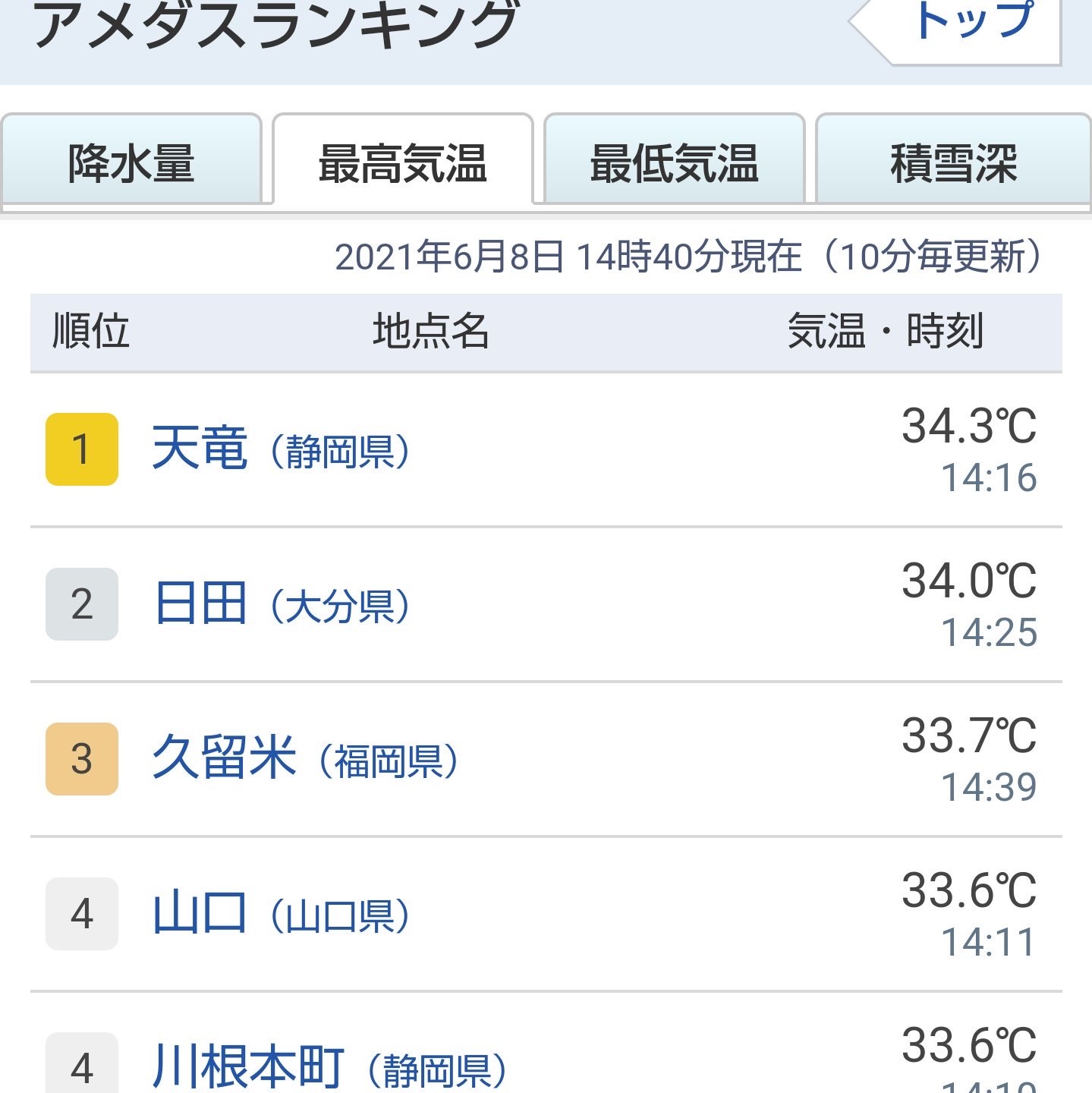Viewport: 1092px width, 1093px height.
Task: Open the 川根本町 (静岡県) location link
Action: [329, 1067]
